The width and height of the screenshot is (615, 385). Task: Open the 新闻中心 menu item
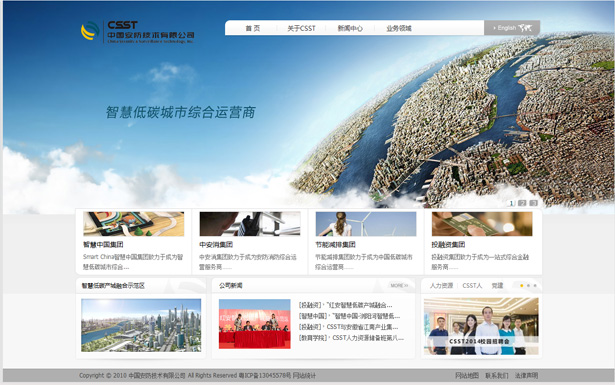(350, 28)
